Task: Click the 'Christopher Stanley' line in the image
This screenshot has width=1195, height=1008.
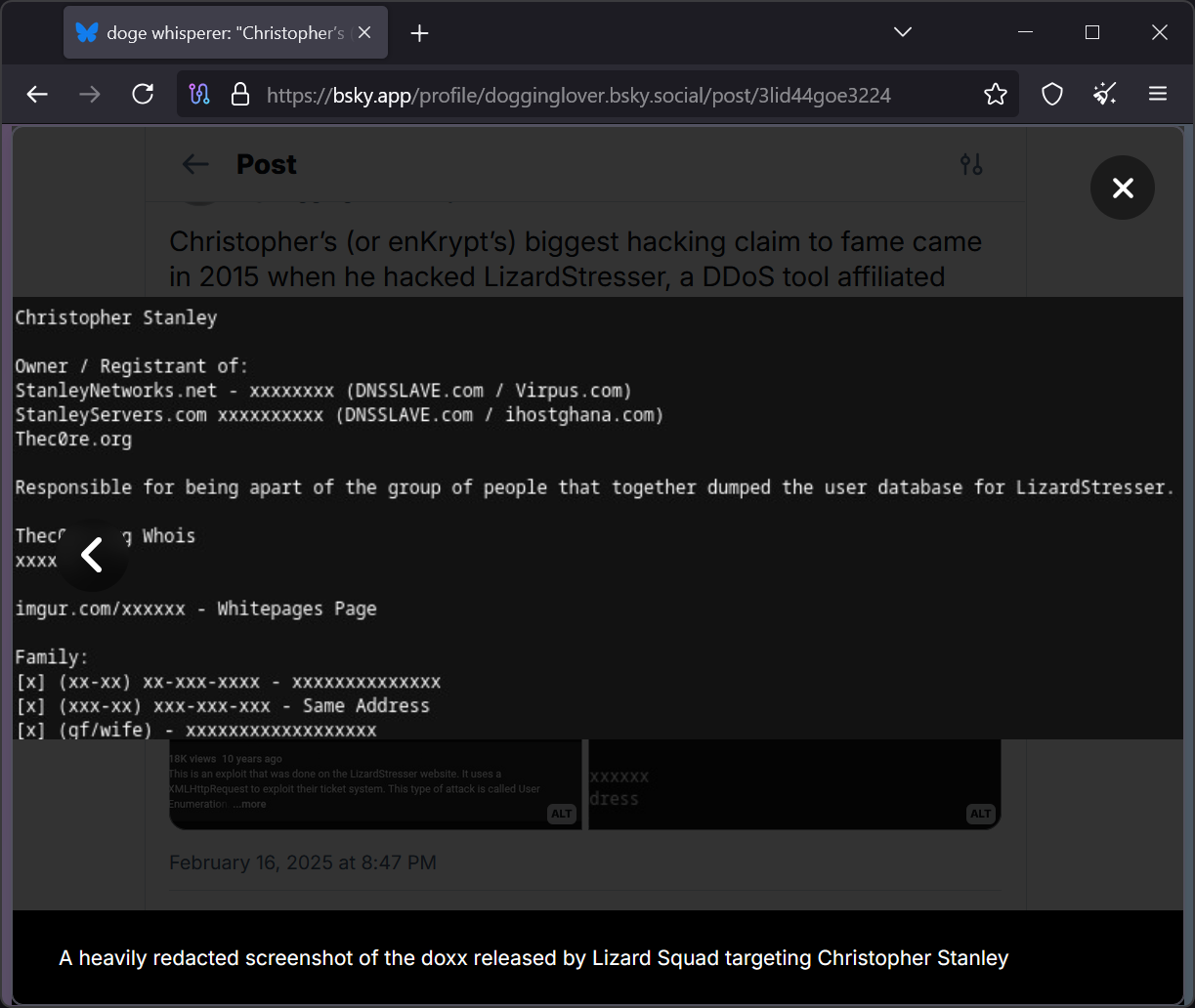Action: [116, 317]
